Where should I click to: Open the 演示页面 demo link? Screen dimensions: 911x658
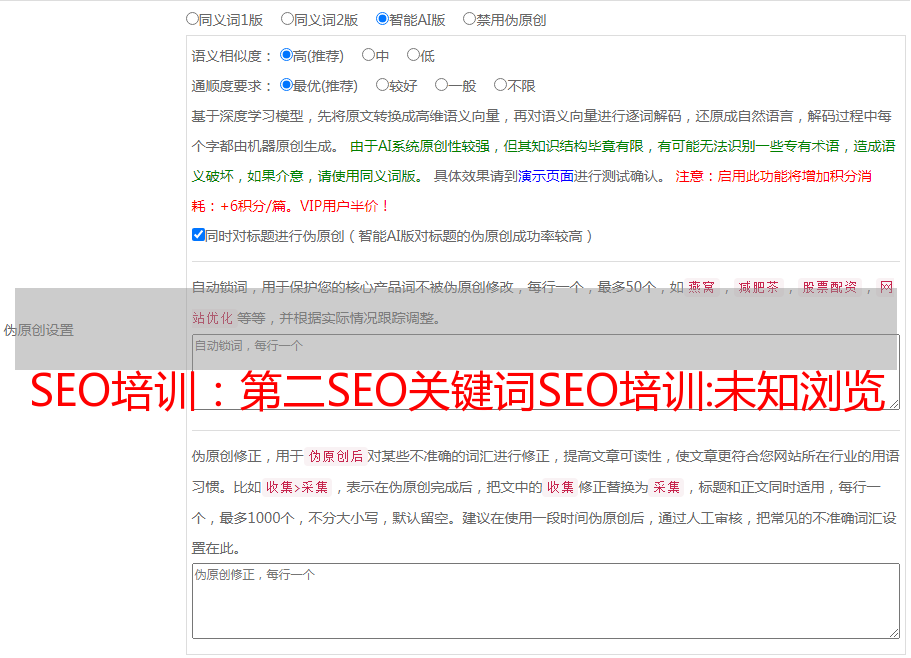coord(545,176)
